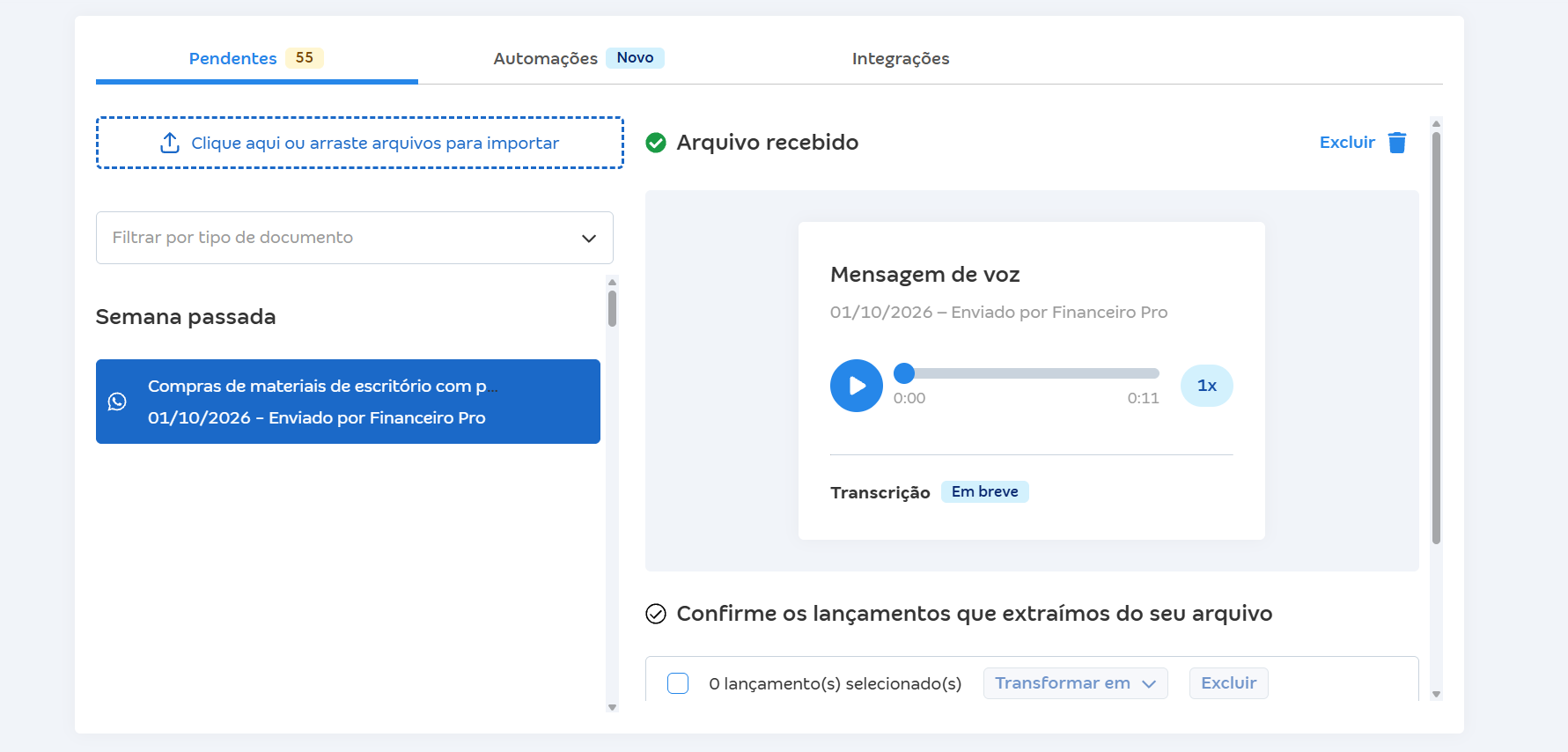Change playback speed with the 1x button
The height and width of the screenshot is (752, 1568).
pyautogui.click(x=1207, y=386)
